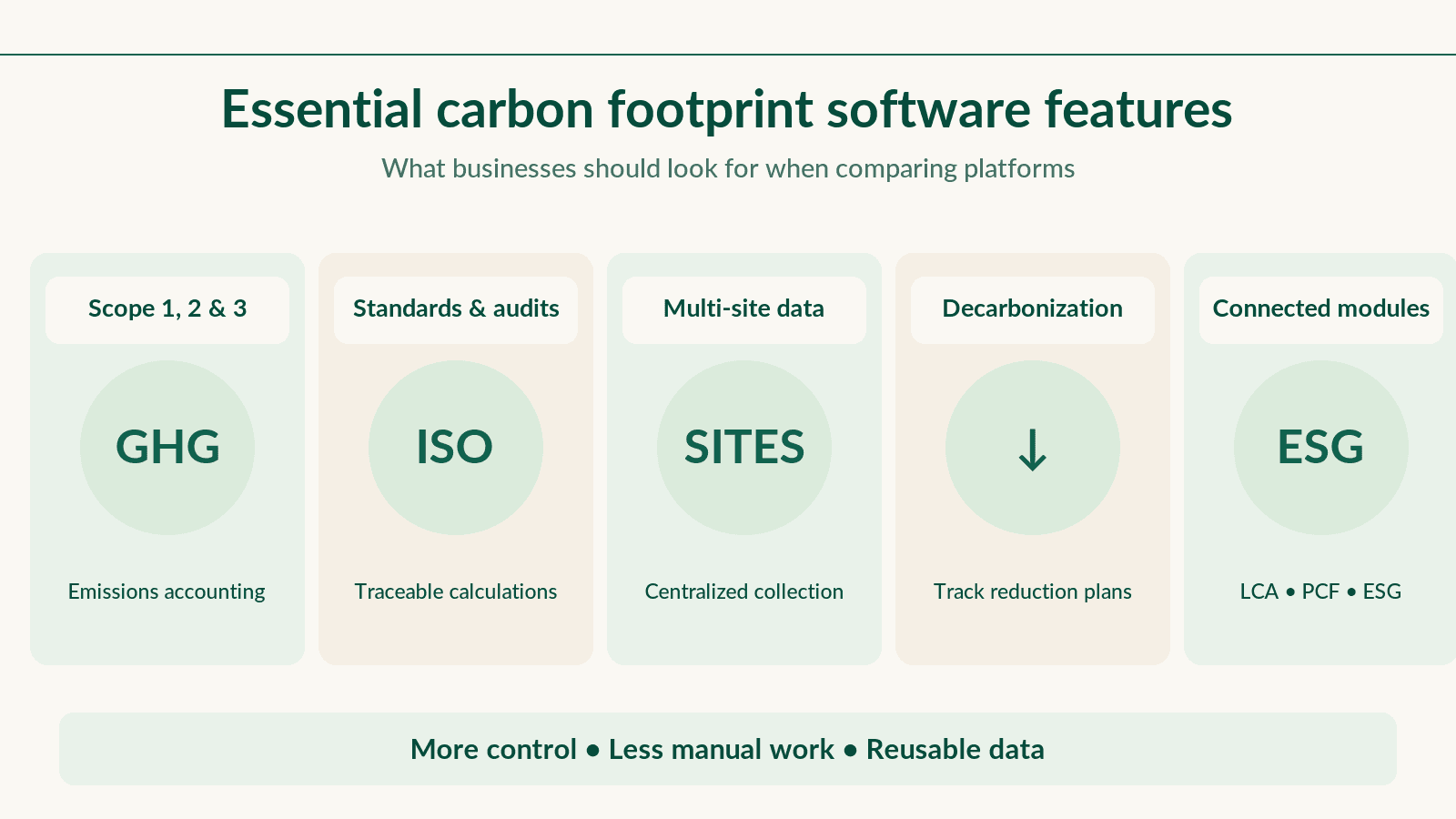Click the ISO circle icon
This screenshot has height=819, width=1456.
pos(456,447)
